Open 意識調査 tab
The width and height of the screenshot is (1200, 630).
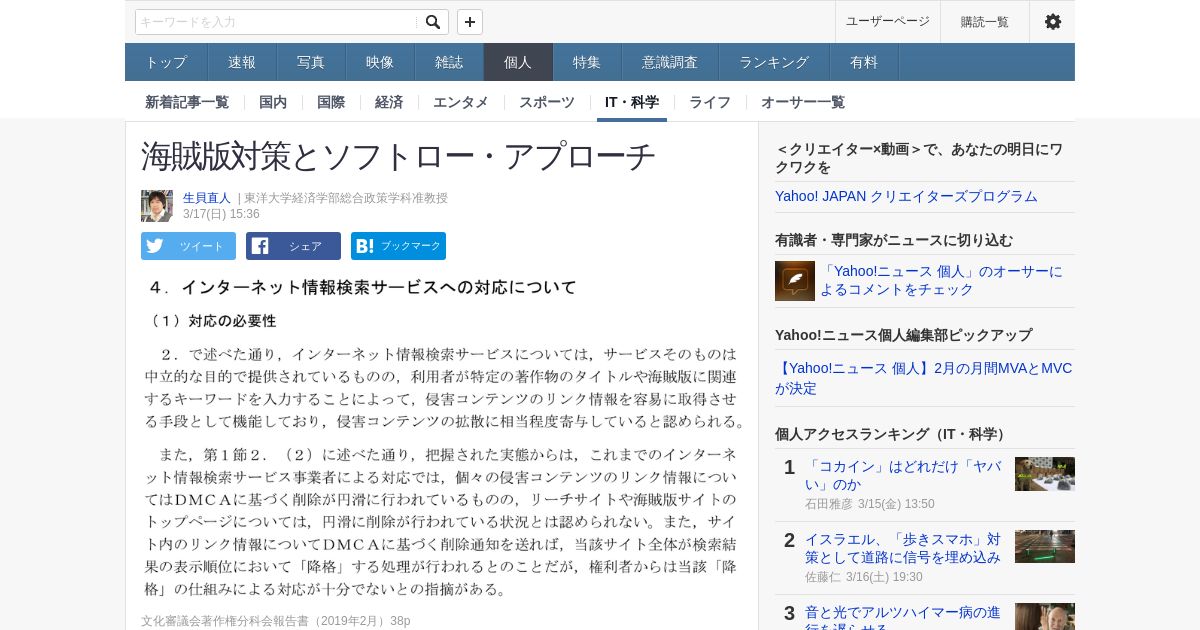(670, 62)
